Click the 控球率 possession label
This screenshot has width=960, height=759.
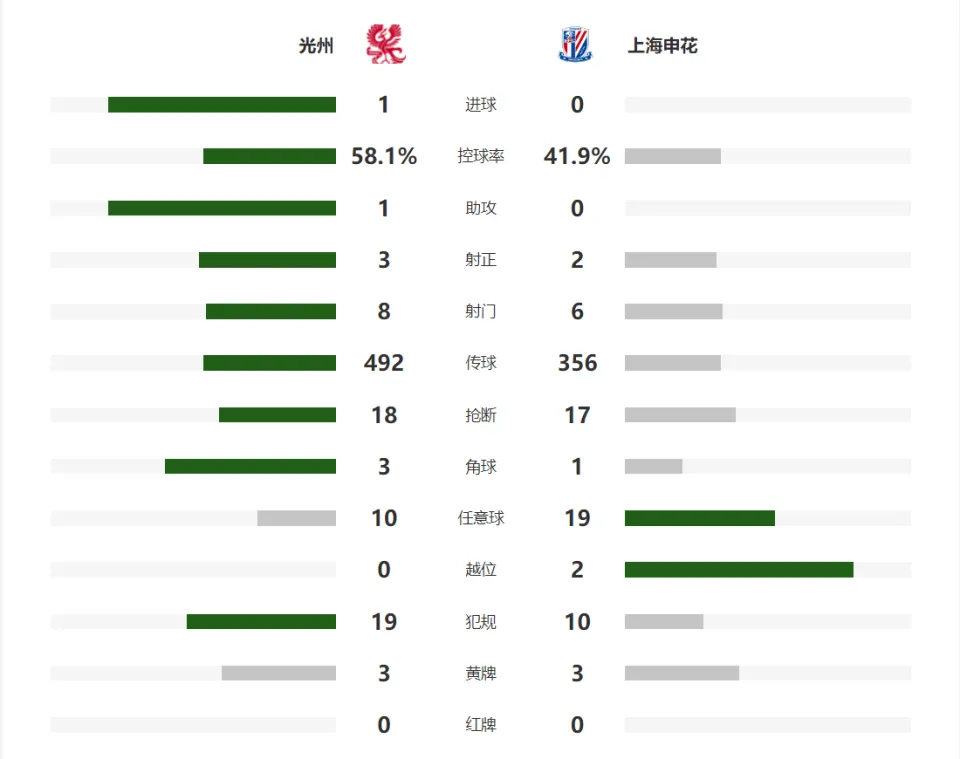481,156
